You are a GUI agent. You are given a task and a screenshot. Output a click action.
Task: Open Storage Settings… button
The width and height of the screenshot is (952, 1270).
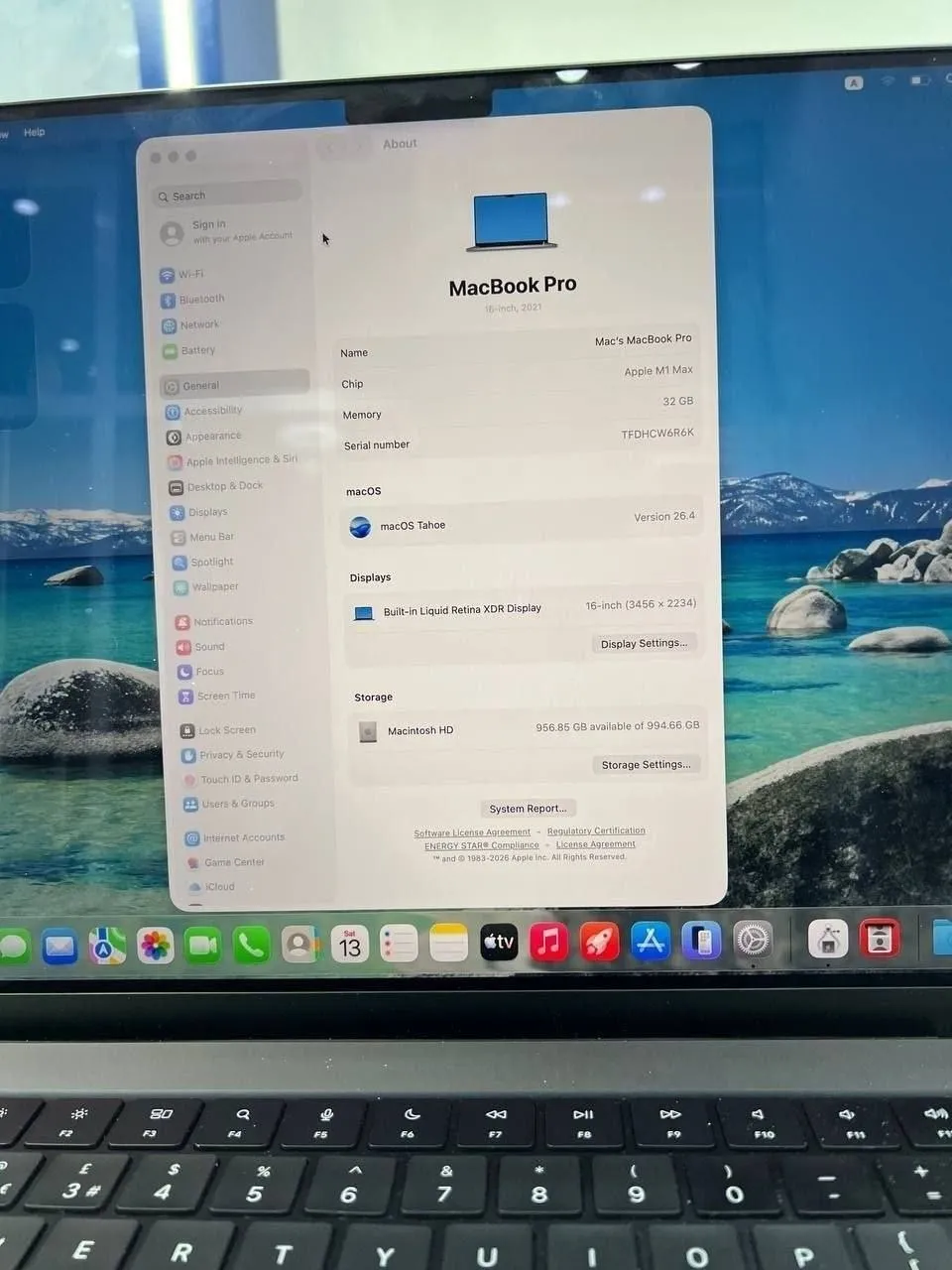pos(647,765)
